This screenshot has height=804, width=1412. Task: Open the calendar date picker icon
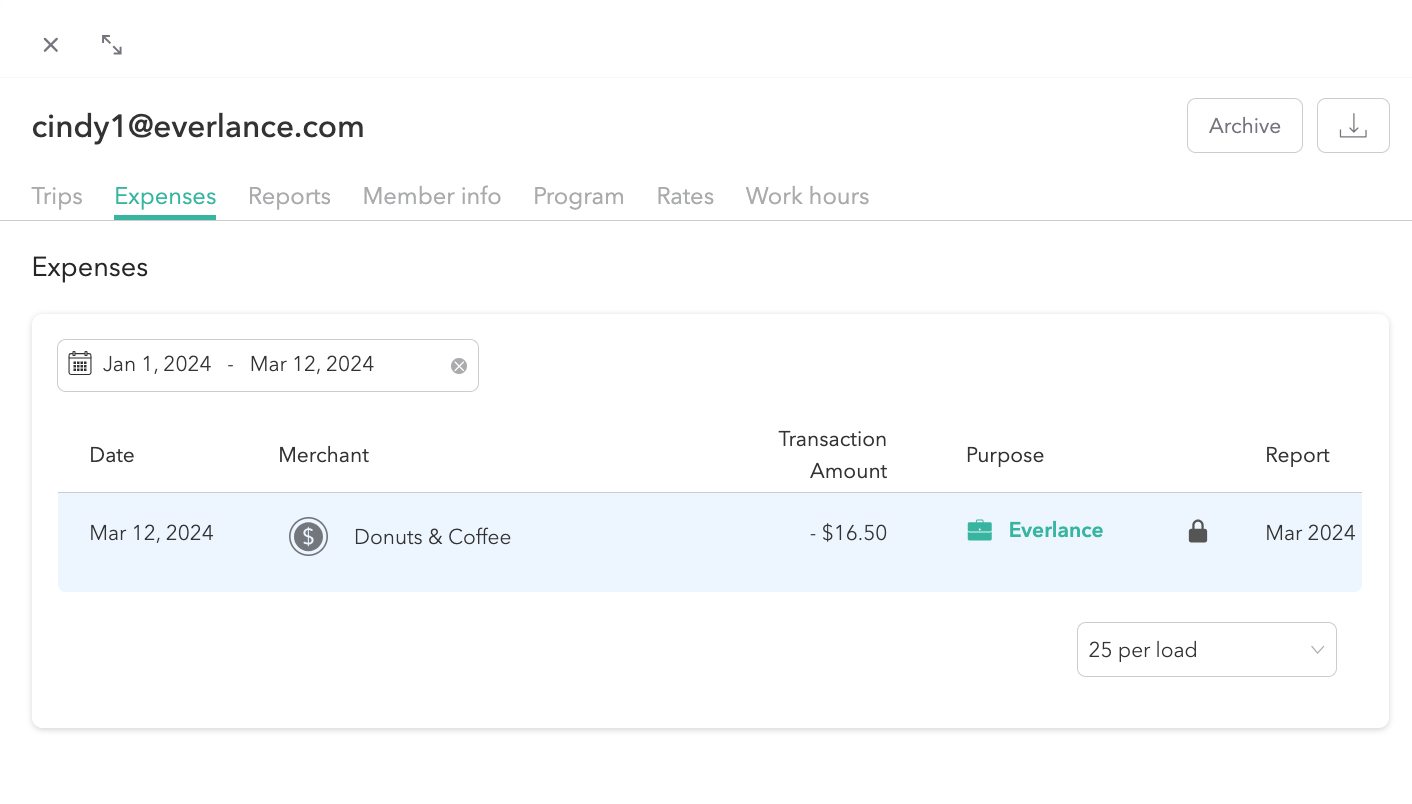(80, 364)
